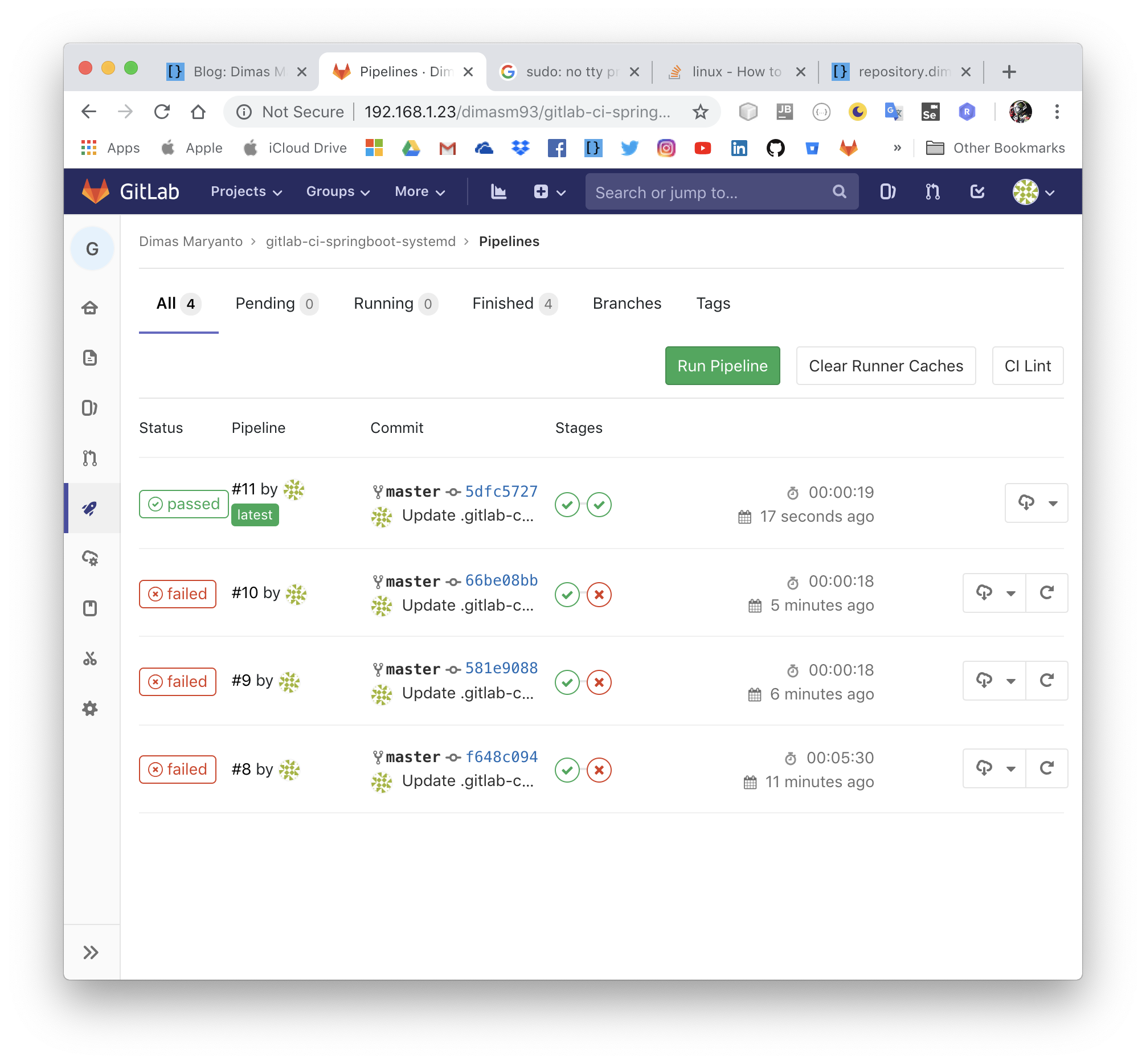Retry pipeline #10 with the retry icon
This screenshot has height=1064, width=1146.
[x=1046, y=592]
